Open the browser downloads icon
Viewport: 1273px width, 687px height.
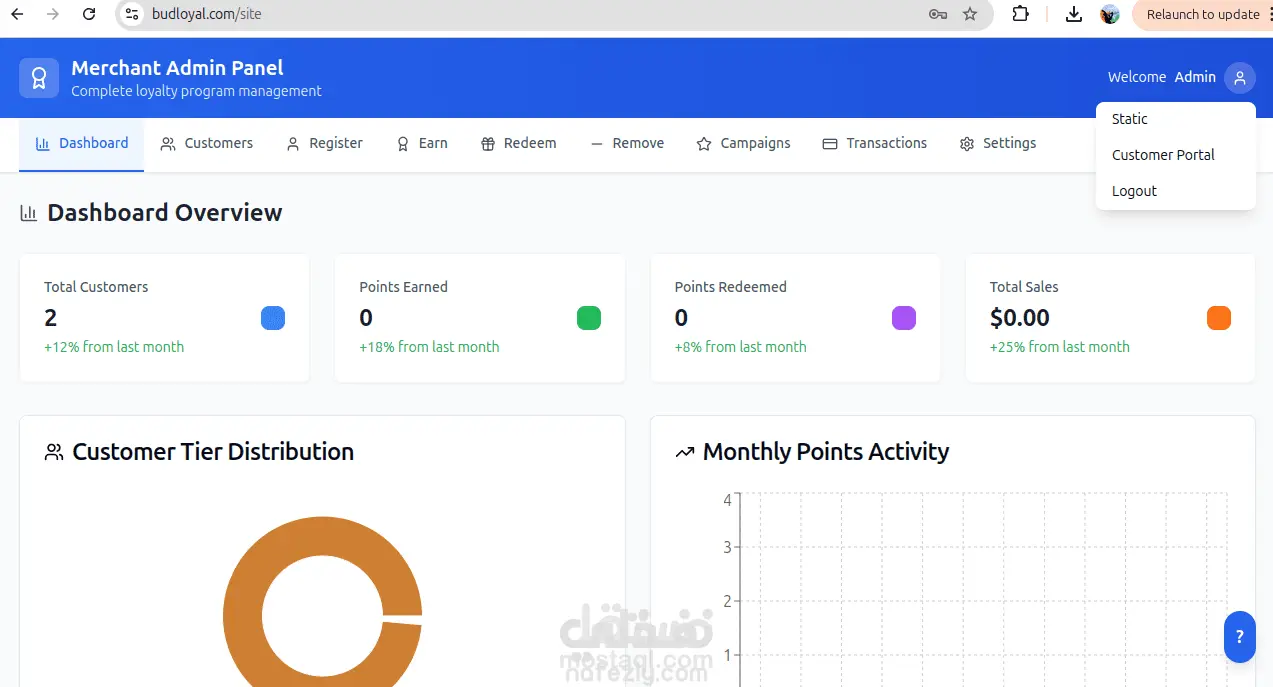[1074, 14]
